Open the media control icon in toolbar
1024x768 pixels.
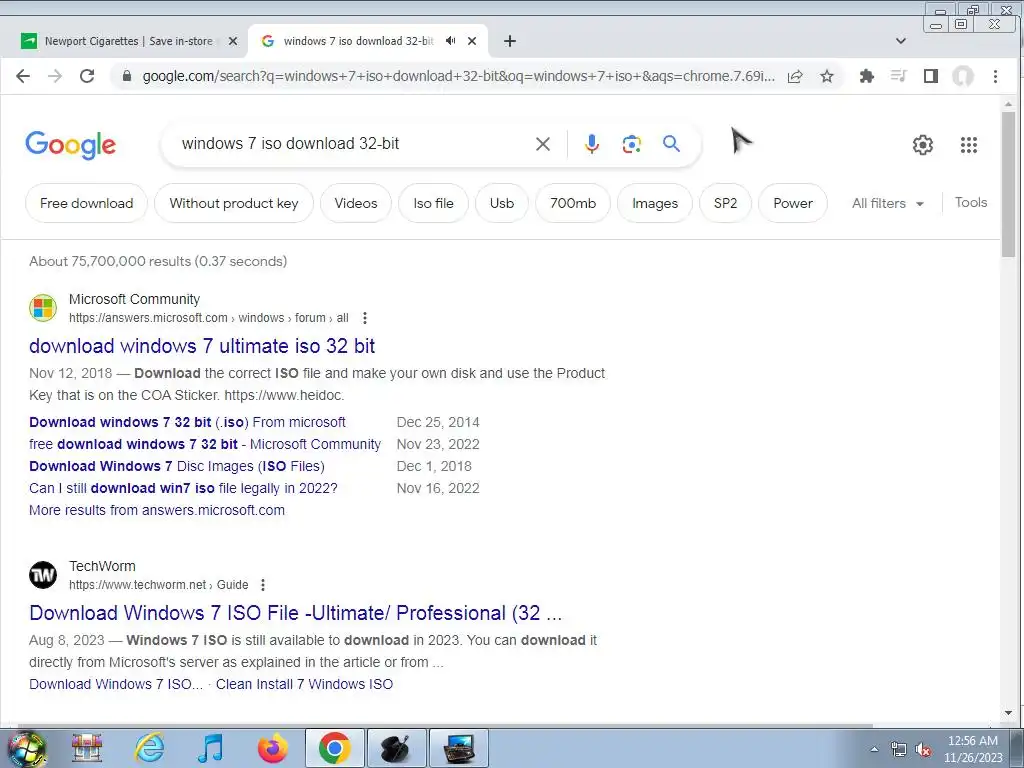(899, 76)
